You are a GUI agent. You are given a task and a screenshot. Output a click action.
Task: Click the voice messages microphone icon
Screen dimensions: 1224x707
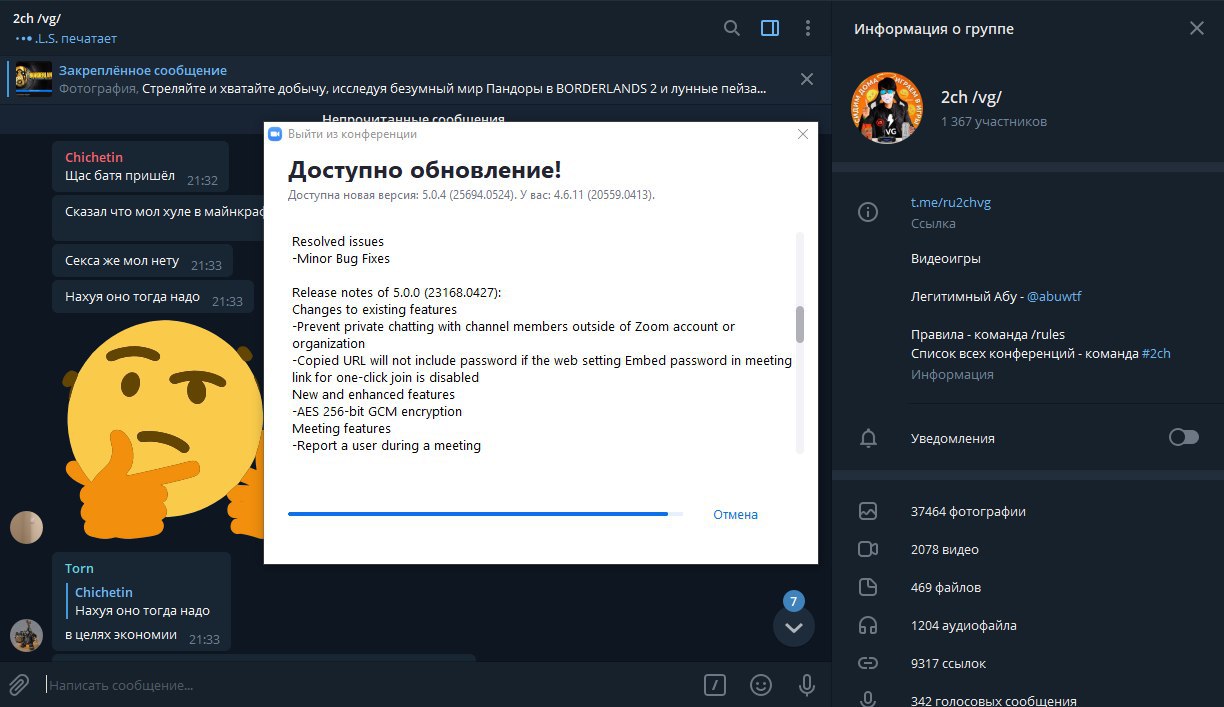(868, 699)
